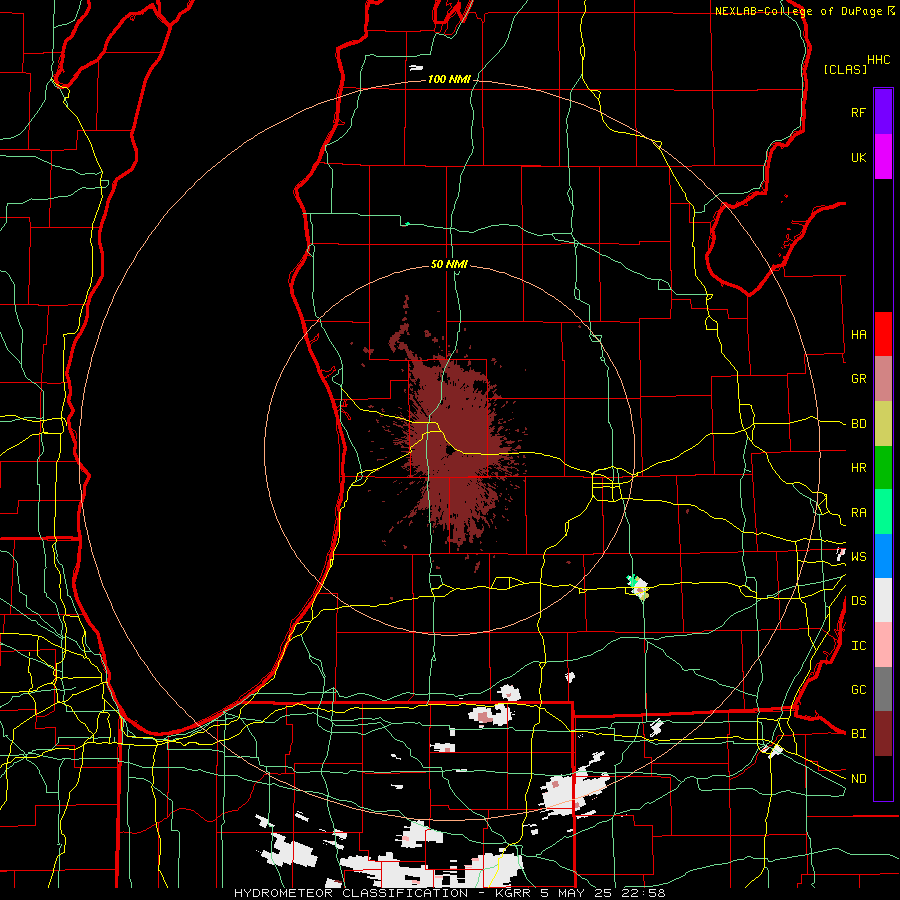Click the RF legend label
The image size is (900, 900).
859,112
